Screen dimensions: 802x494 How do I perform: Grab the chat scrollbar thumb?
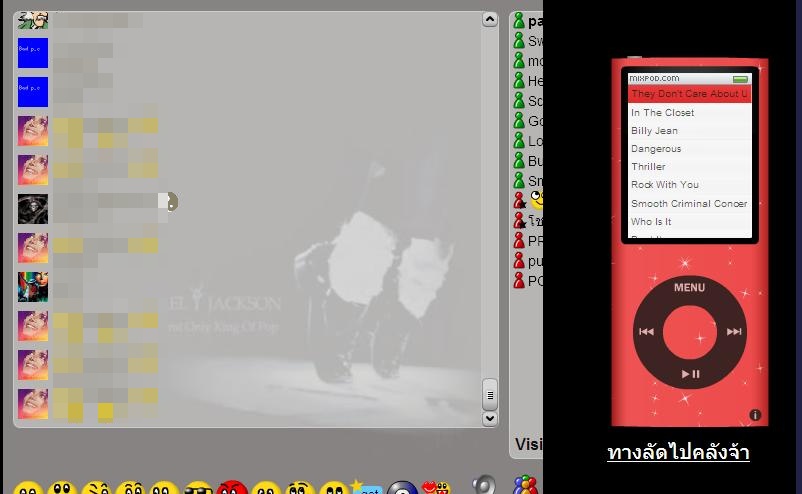pyautogui.click(x=489, y=395)
